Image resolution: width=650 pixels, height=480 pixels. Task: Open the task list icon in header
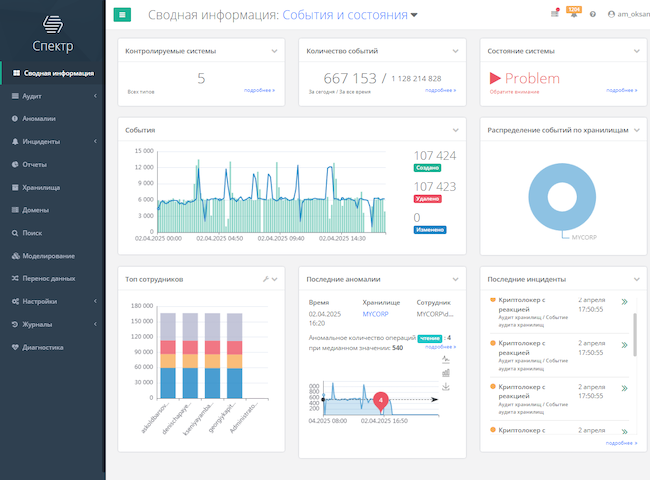tap(555, 15)
